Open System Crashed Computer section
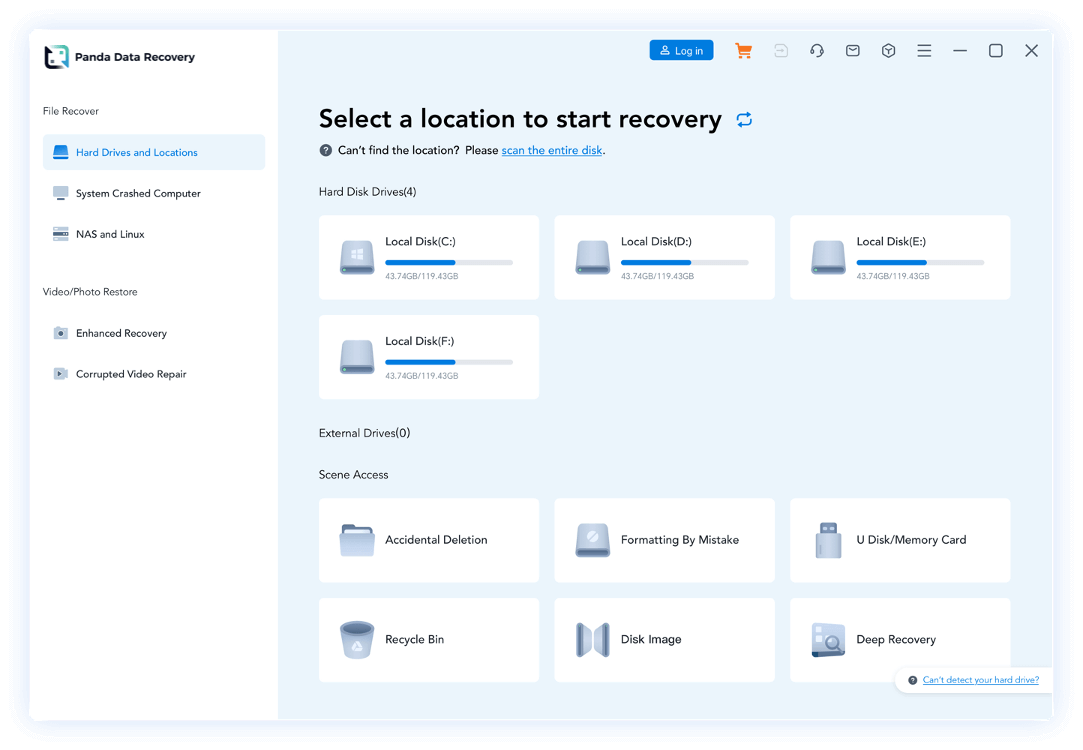 tap(138, 194)
